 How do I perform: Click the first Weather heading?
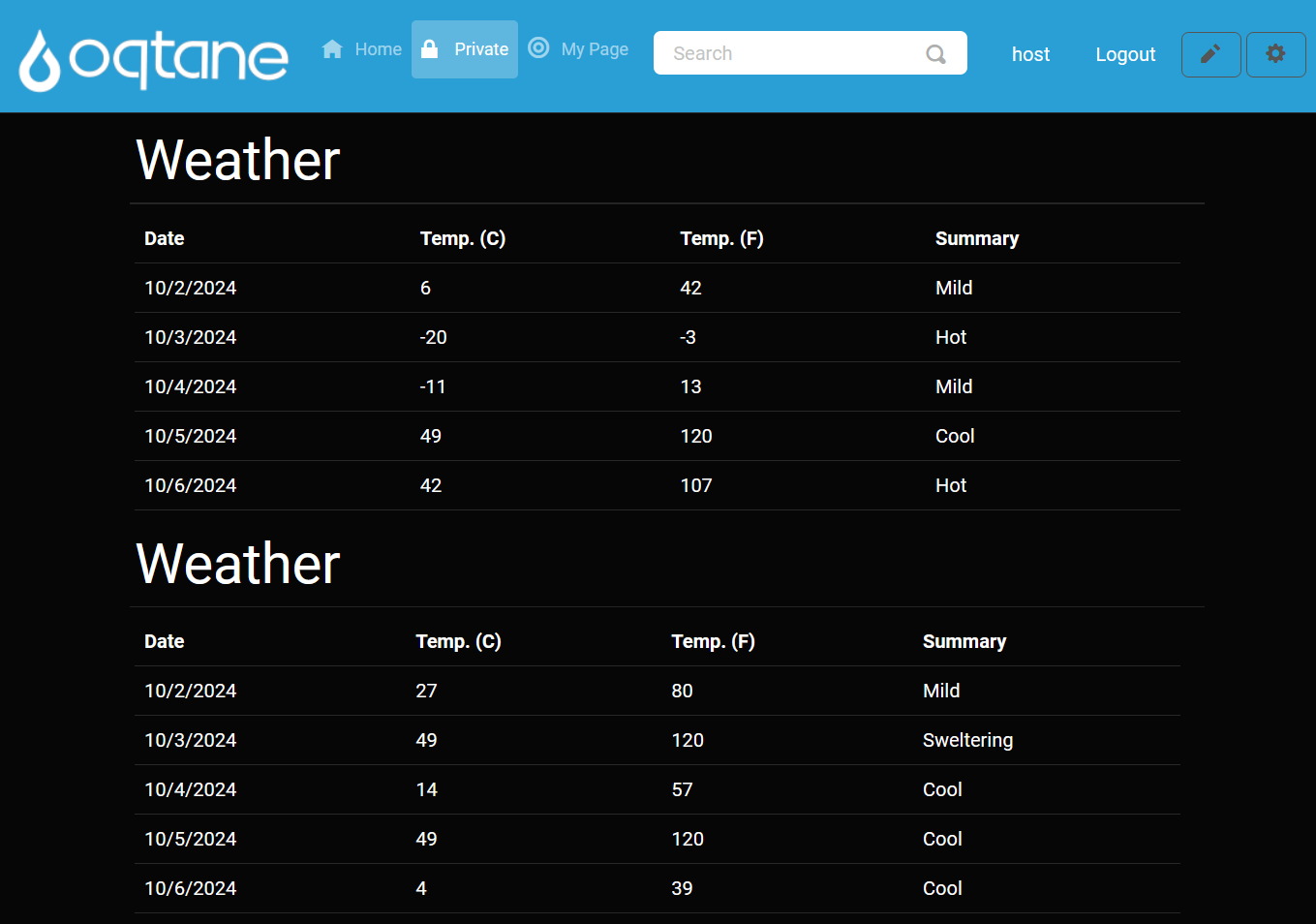(x=238, y=160)
